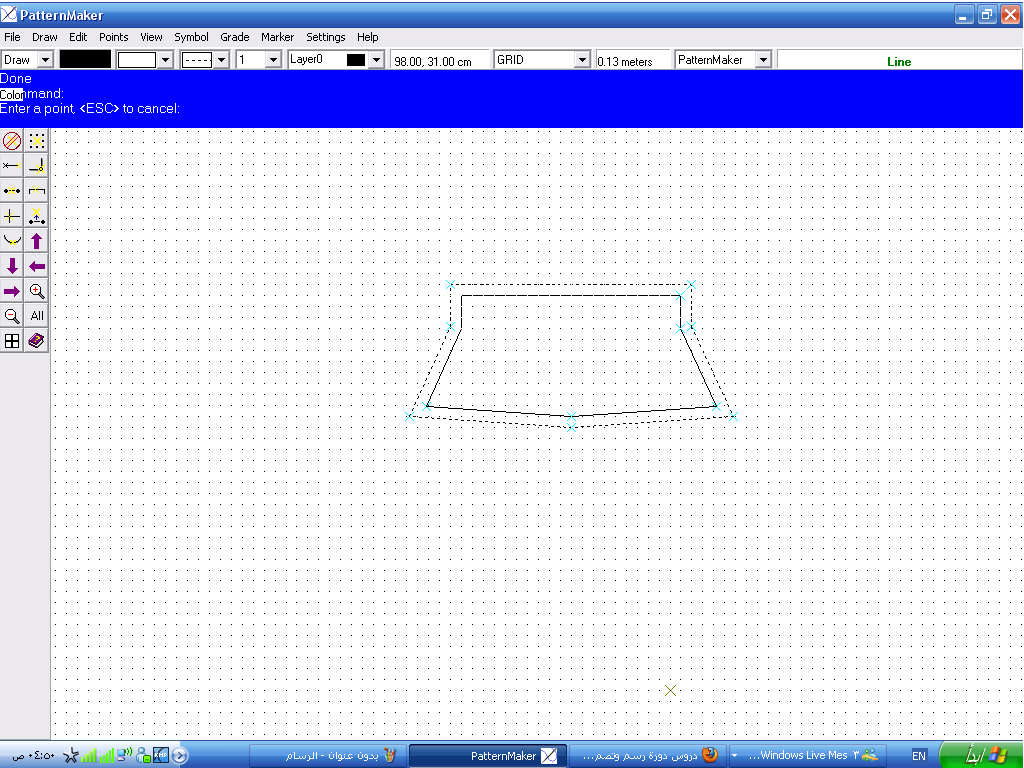Pan the view down with the arrow
Viewport: 1024px width, 768px height.
point(12,266)
